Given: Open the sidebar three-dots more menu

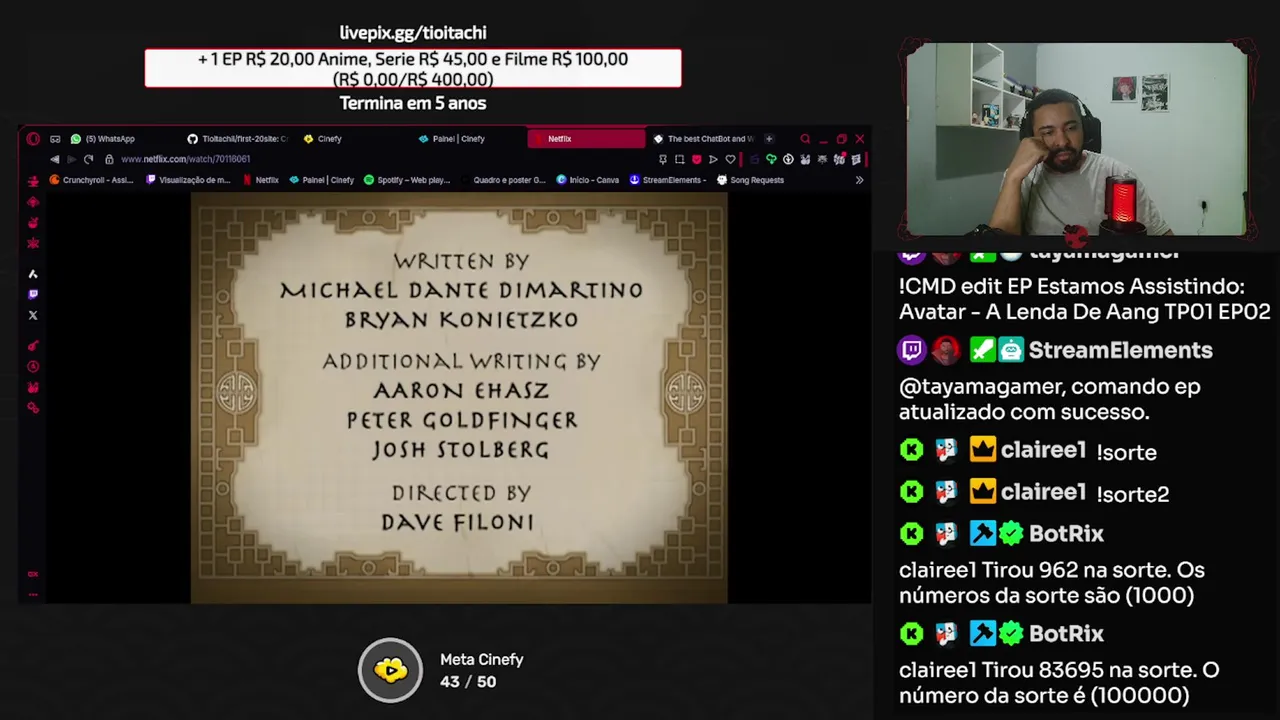Looking at the screenshot, I should click(33, 594).
